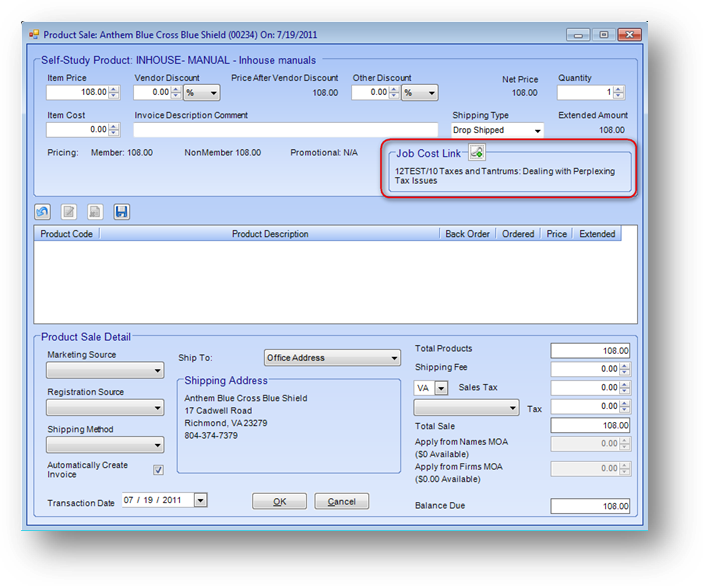Screen dimensions: 703x586
Task: Click the '17 Cadwell Road' address line
Action: point(218,411)
